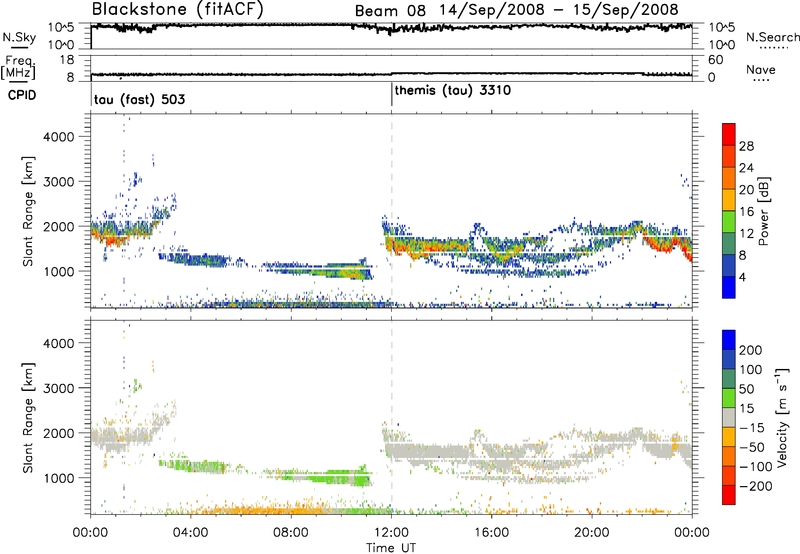800x554 pixels.
Task: Click the dashed 12:00 line in the velocity panel
Action: [392, 418]
